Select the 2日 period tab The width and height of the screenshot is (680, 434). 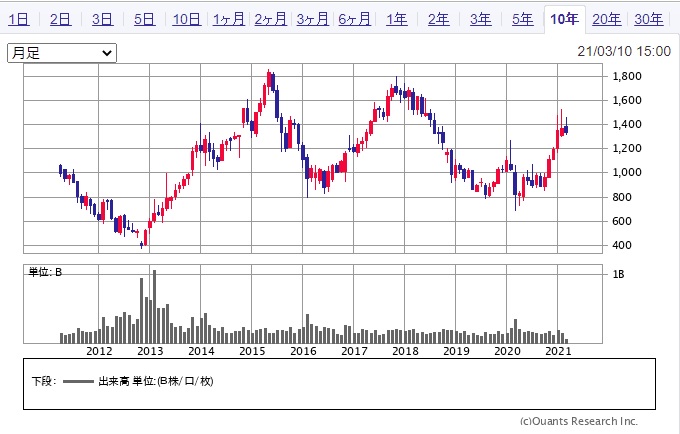coord(60,20)
